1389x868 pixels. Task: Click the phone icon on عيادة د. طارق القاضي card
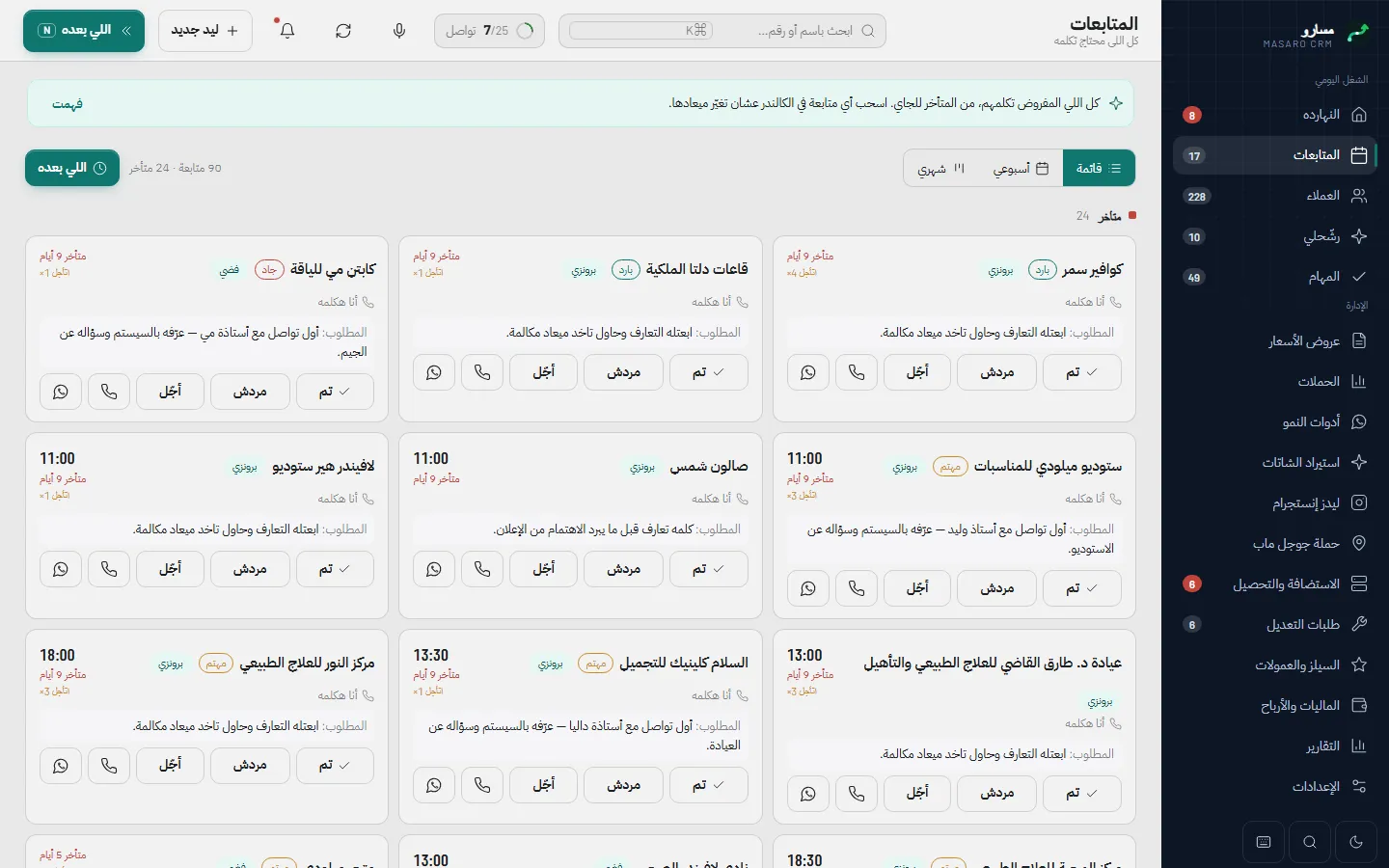[857, 794]
